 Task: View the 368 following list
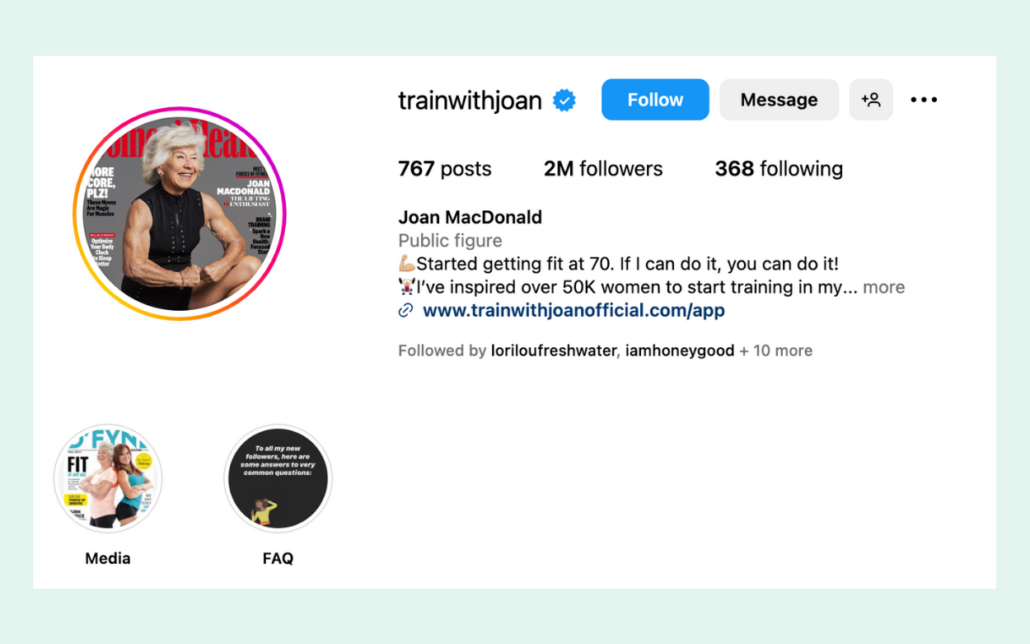click(778, 169)
